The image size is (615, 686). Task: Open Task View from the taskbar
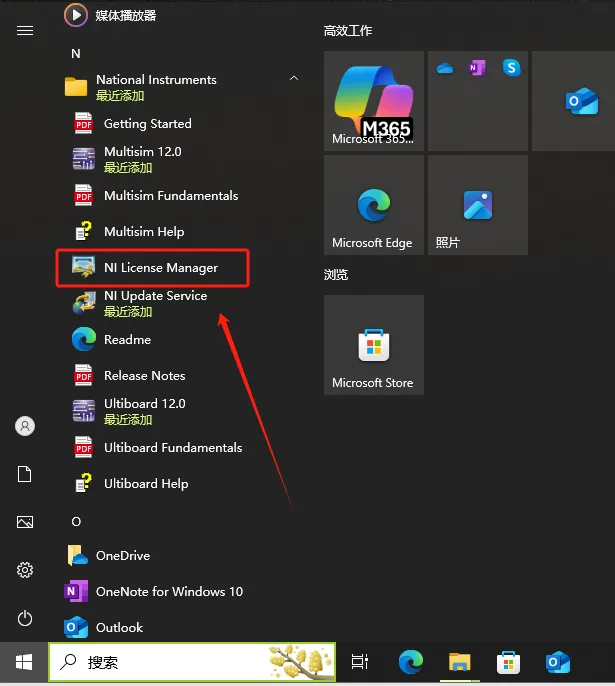360,662
